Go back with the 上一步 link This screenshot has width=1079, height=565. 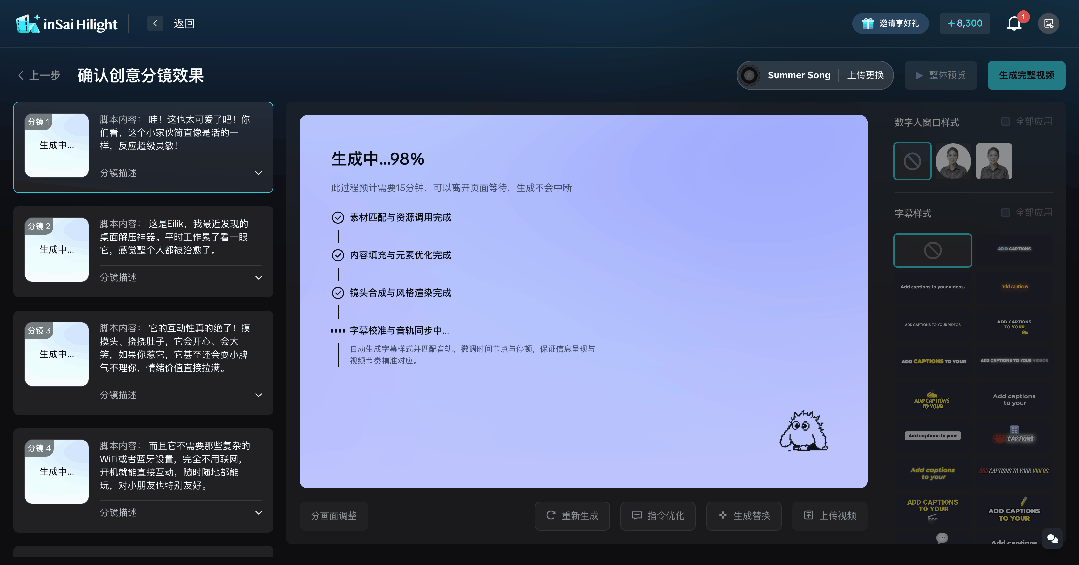(x=39, y=76)
